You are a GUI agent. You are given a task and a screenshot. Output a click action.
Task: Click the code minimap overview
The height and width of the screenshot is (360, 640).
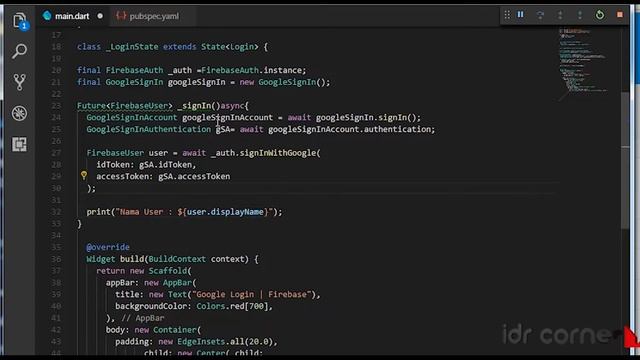point(582,64)
